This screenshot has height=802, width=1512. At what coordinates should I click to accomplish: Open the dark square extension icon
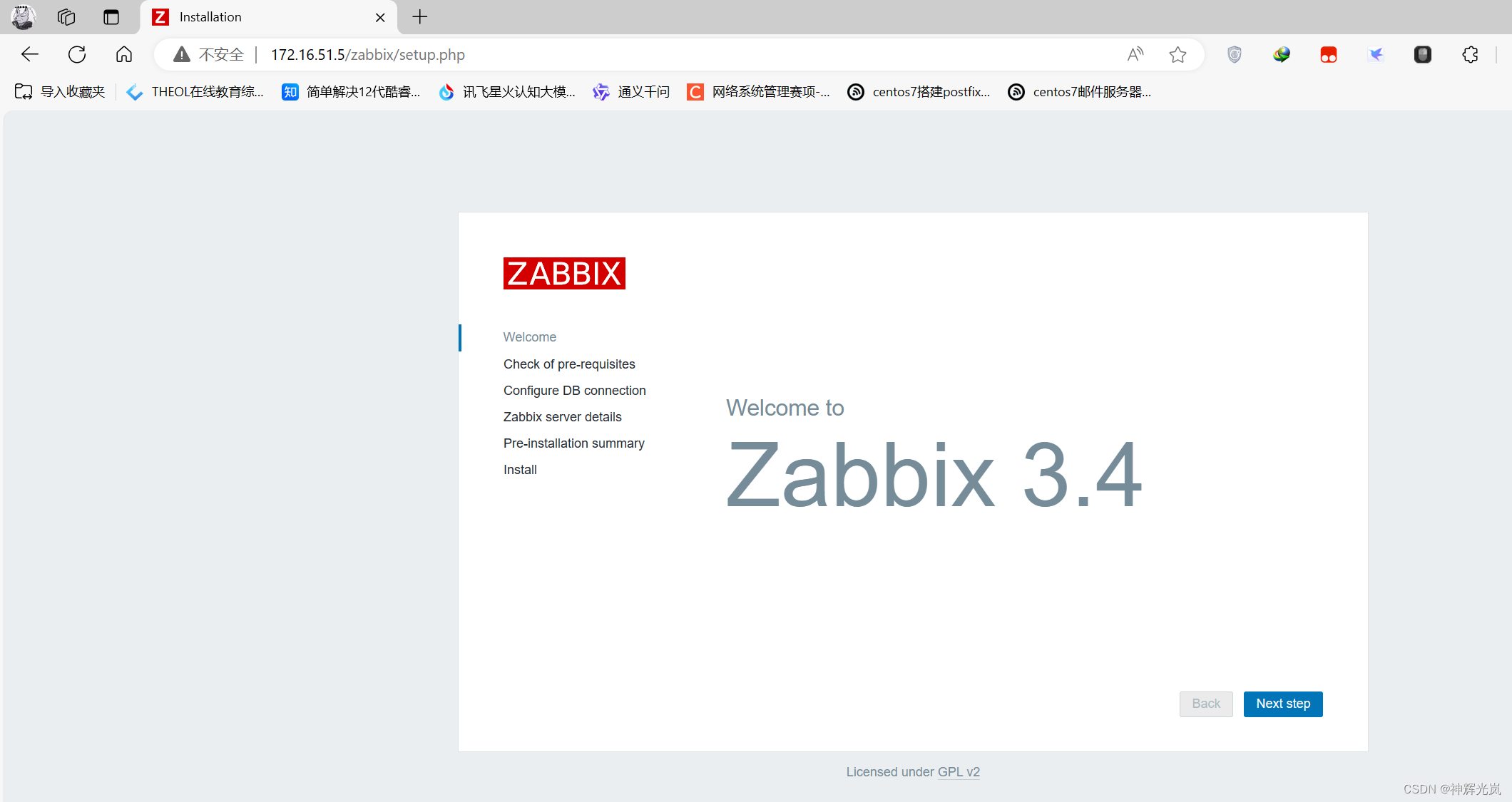tap(1423, 55)
